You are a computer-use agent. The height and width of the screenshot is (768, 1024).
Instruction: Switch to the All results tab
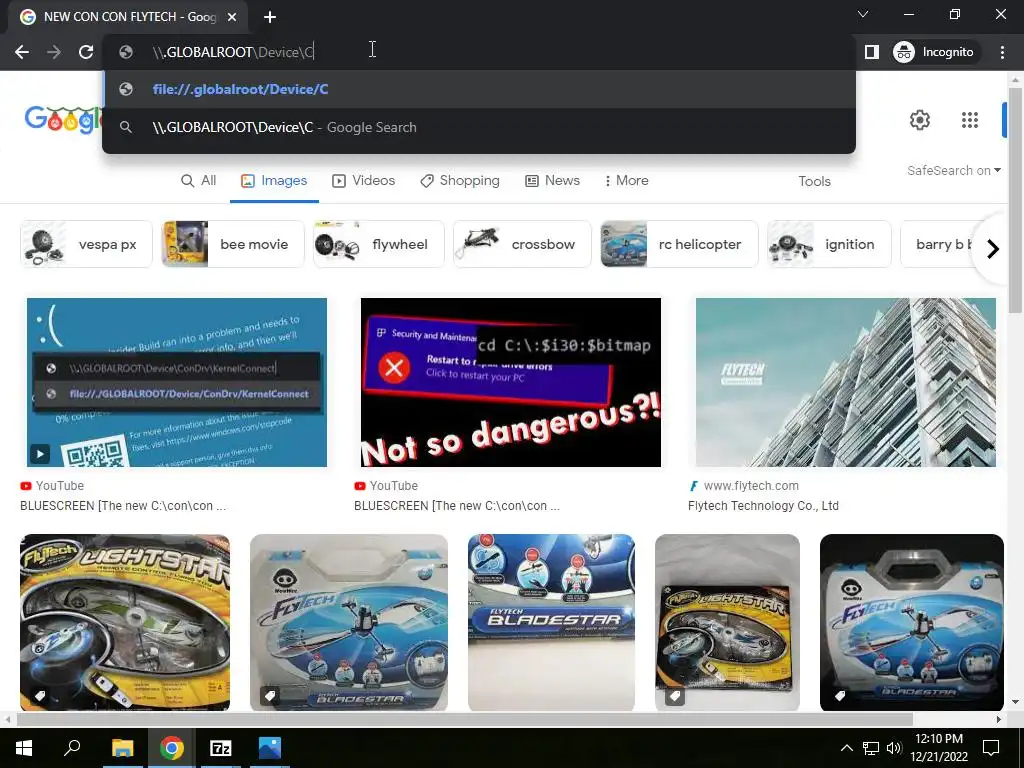click(x=199, y=181)
